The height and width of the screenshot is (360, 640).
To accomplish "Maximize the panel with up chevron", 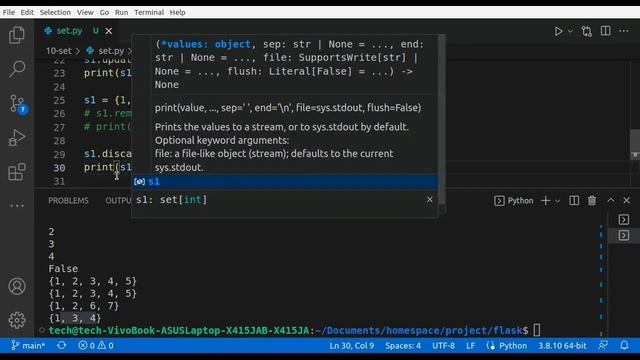I will click(611, 200).
